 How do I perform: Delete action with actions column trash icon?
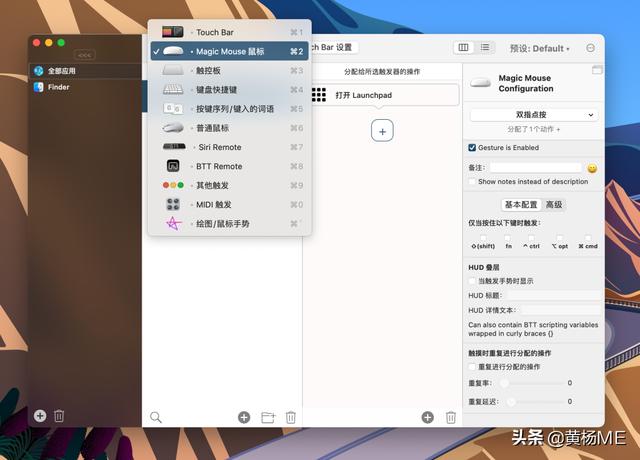coord(451,418)
